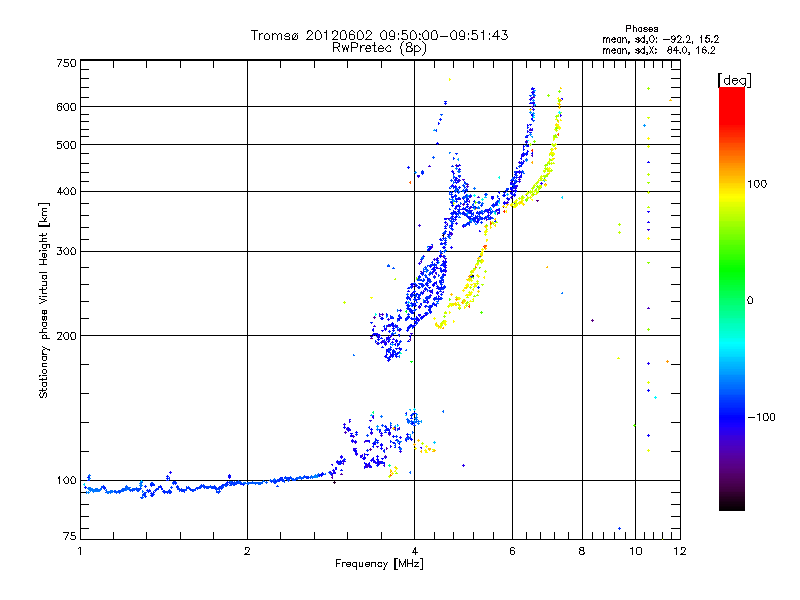
Task: Click the 6 MHz frequency tick label
Action: point(512,551)
